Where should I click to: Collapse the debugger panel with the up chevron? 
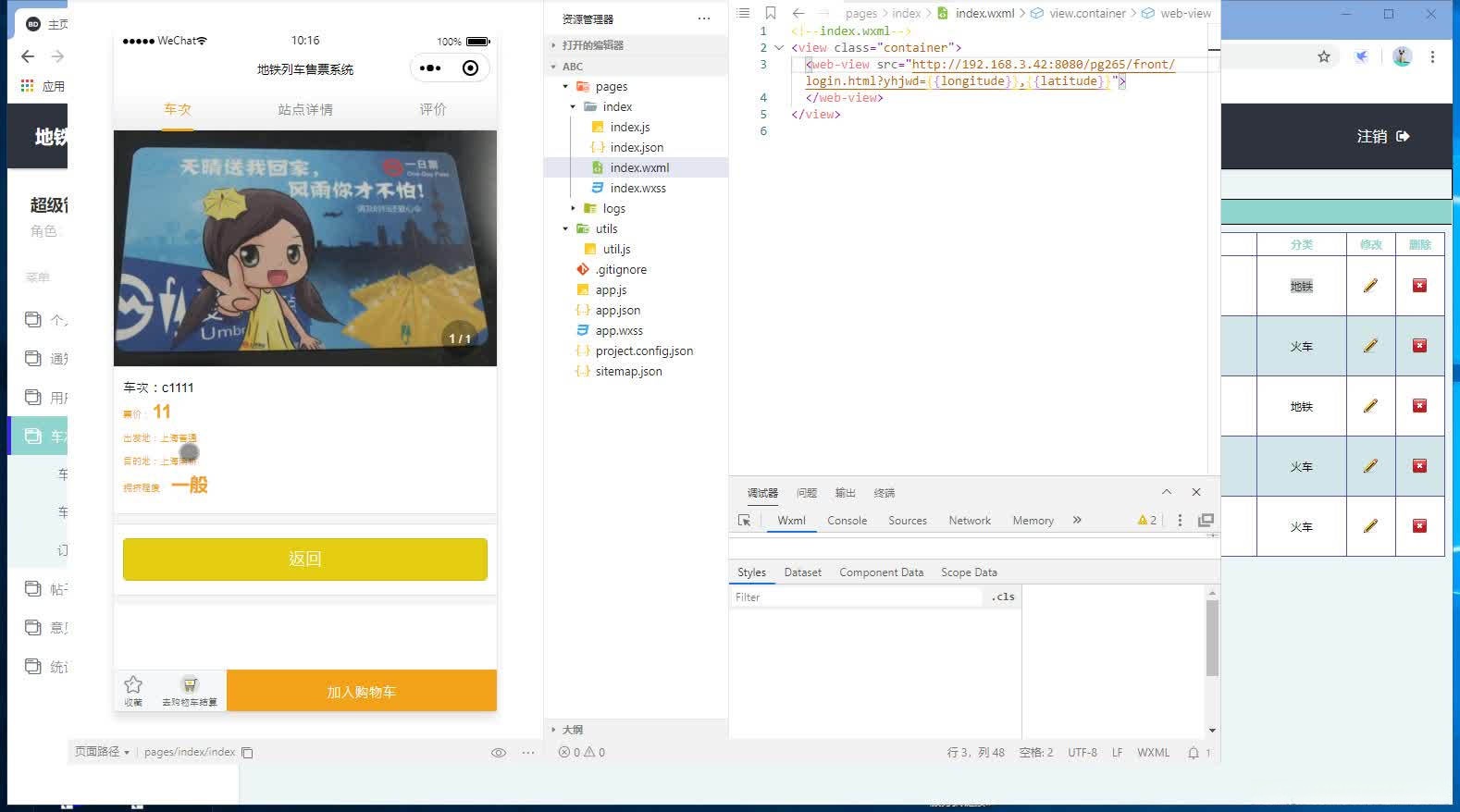coord(1167,492)
